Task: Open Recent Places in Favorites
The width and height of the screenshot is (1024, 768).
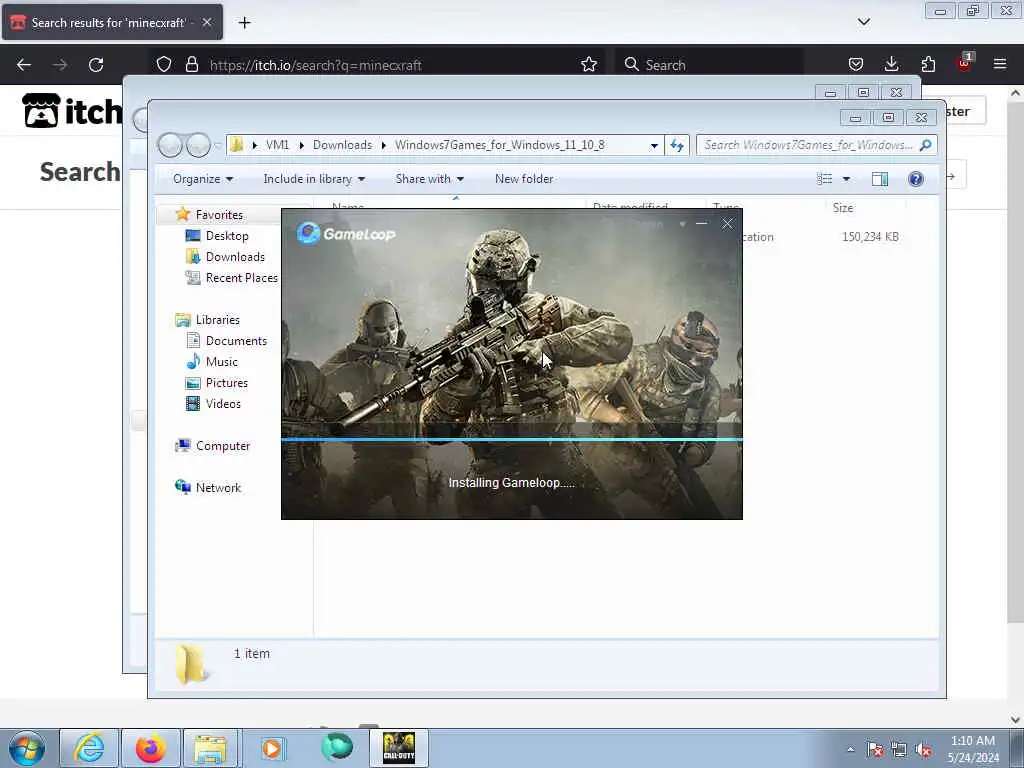Action: tap(242, 278)
